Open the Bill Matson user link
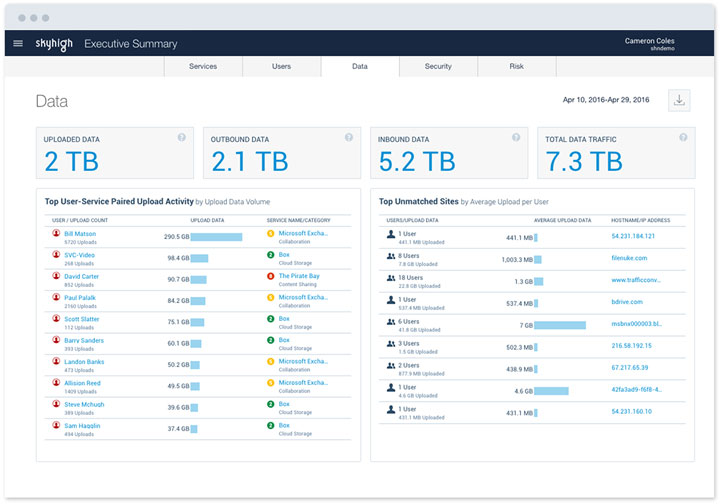The height and width of the screenshot is (504, 720). click(x=80, y=234)
